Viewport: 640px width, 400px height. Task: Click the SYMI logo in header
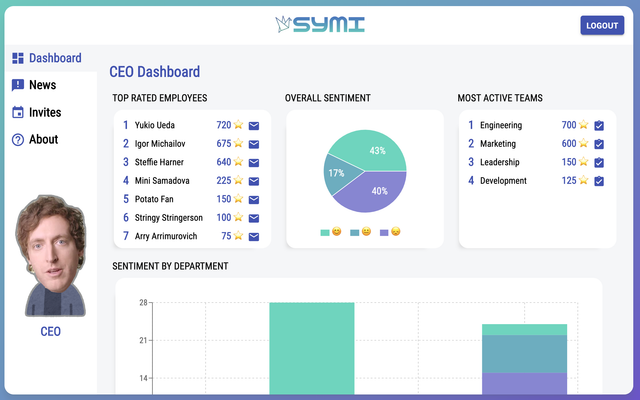(x=320, y=24)
